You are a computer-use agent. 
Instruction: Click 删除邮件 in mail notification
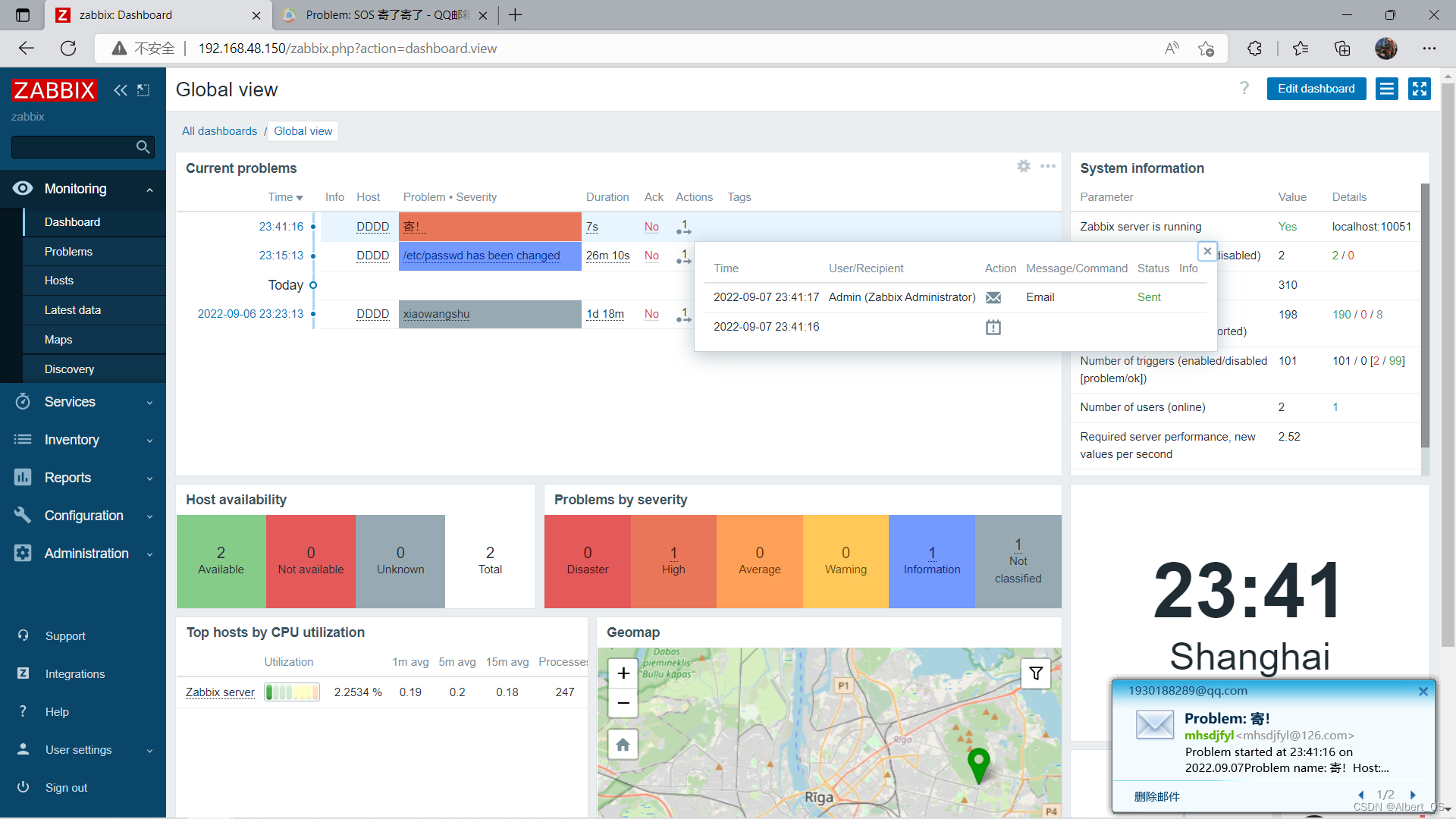pyautogui.click(x=1157, y=797)
